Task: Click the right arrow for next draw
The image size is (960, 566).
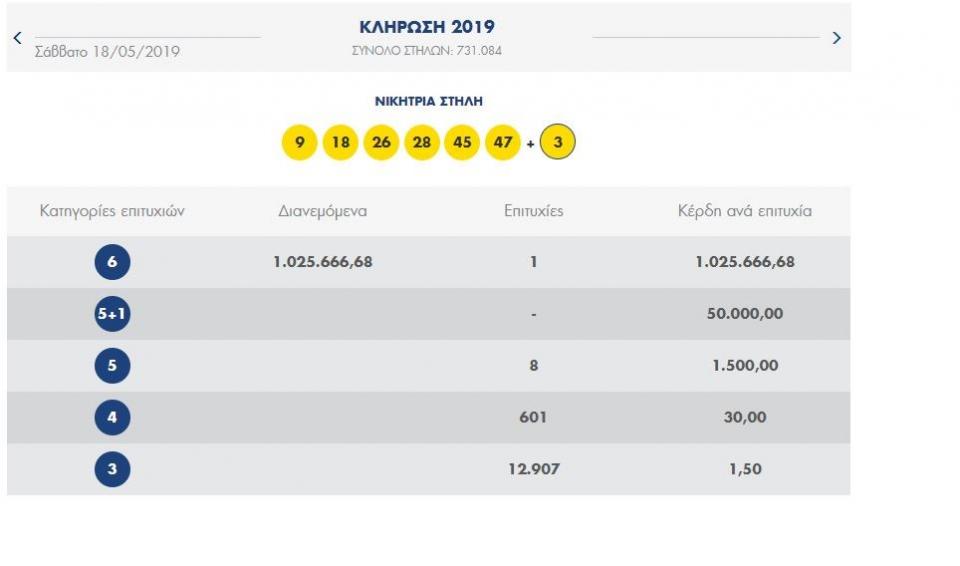Action: tap(837, 38)
